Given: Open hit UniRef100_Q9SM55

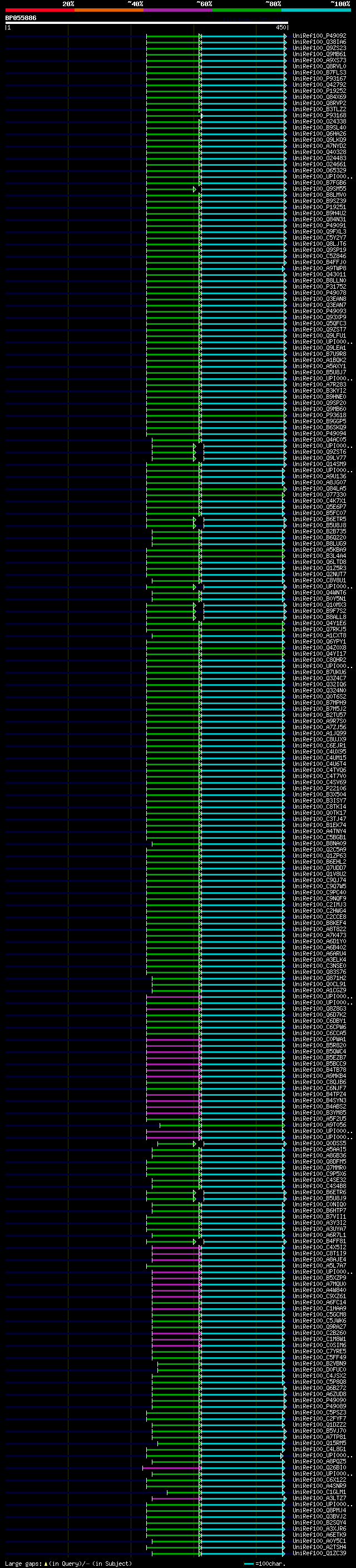Looking at the screenshot, I should tap(319, 189).
